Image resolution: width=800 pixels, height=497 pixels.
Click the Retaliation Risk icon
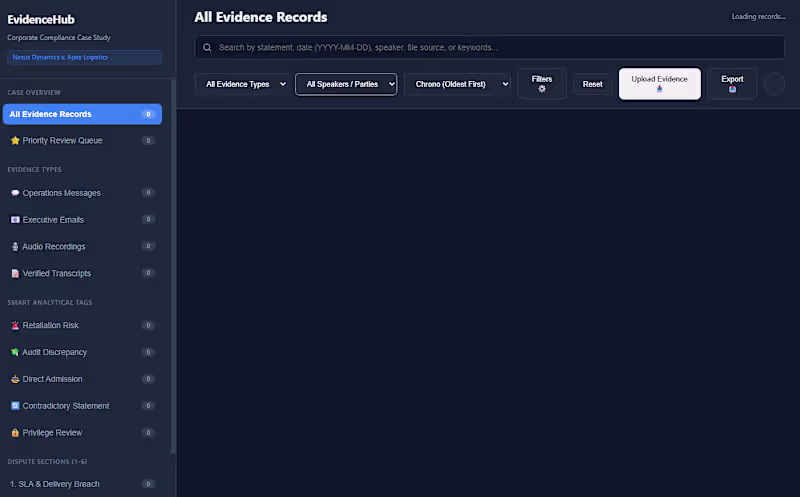tap(15, 325)
